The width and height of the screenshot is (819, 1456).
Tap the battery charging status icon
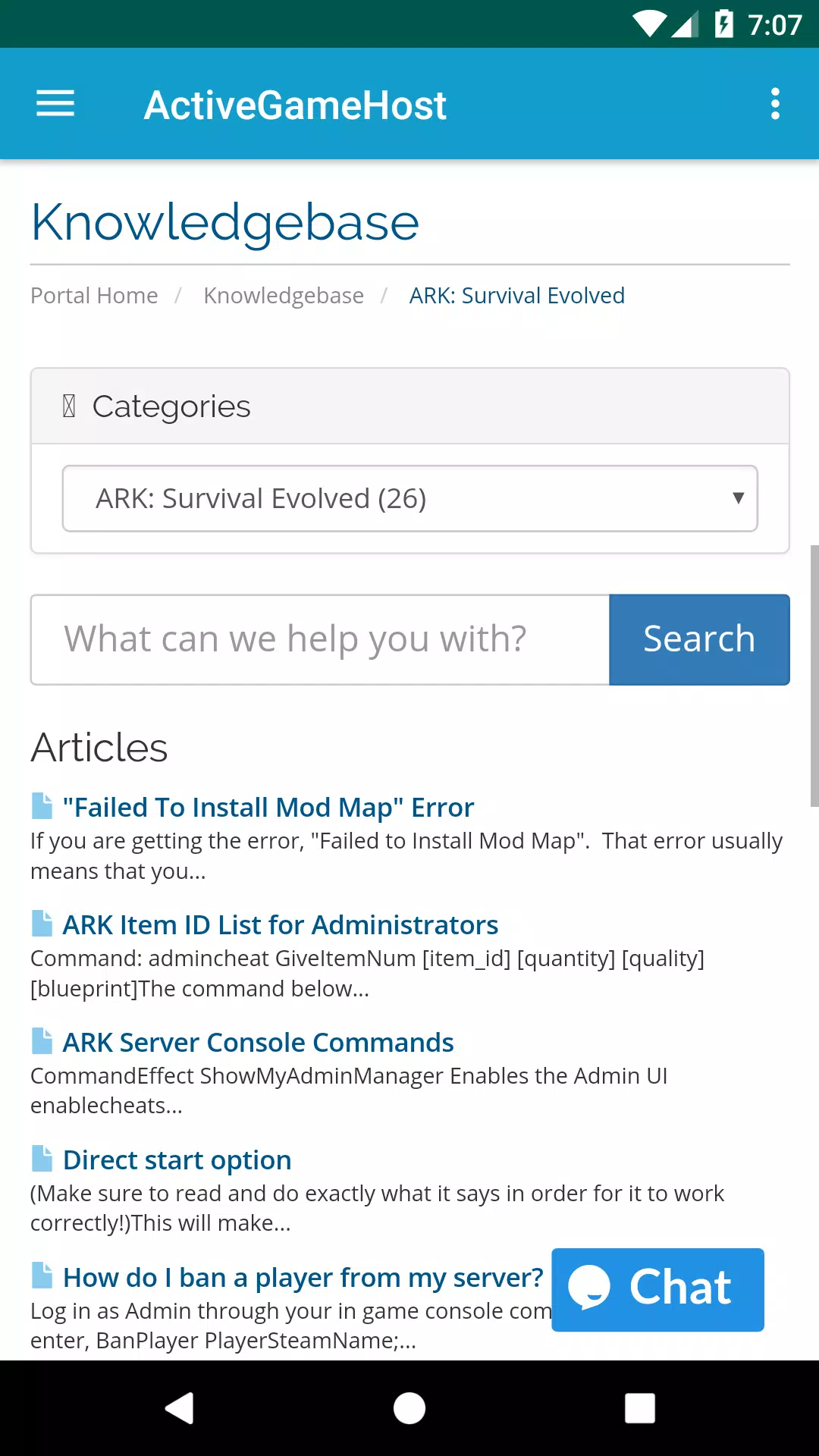[723, 24]
